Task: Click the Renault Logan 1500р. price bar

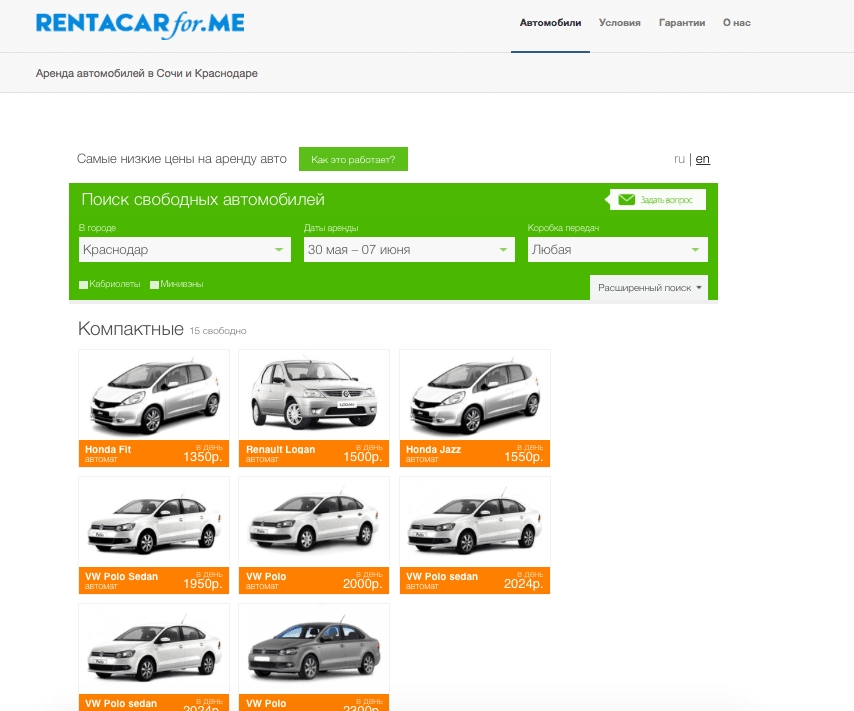Action: pyautogui.click(x=314, y=453)
